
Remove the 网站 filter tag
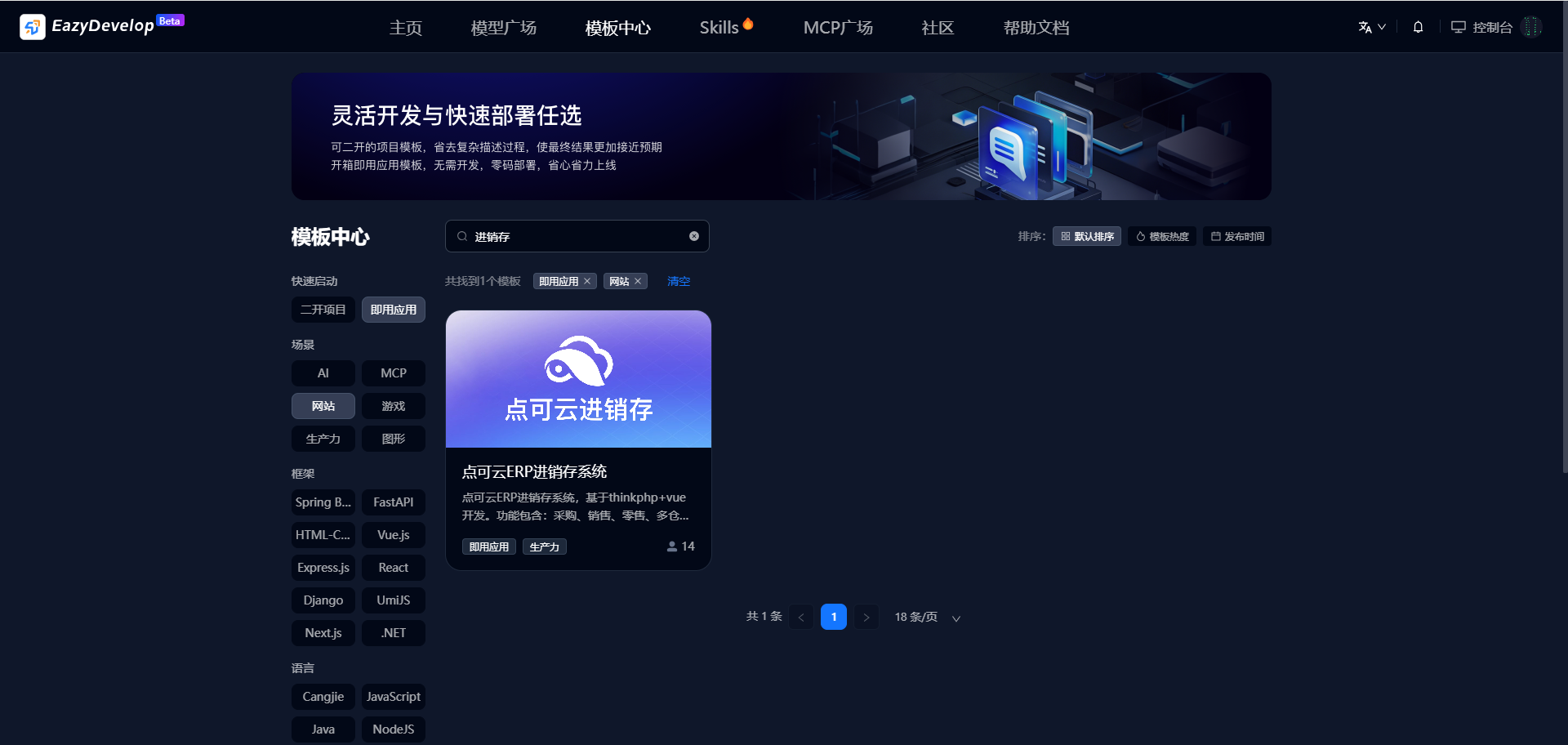coord(638,281)
